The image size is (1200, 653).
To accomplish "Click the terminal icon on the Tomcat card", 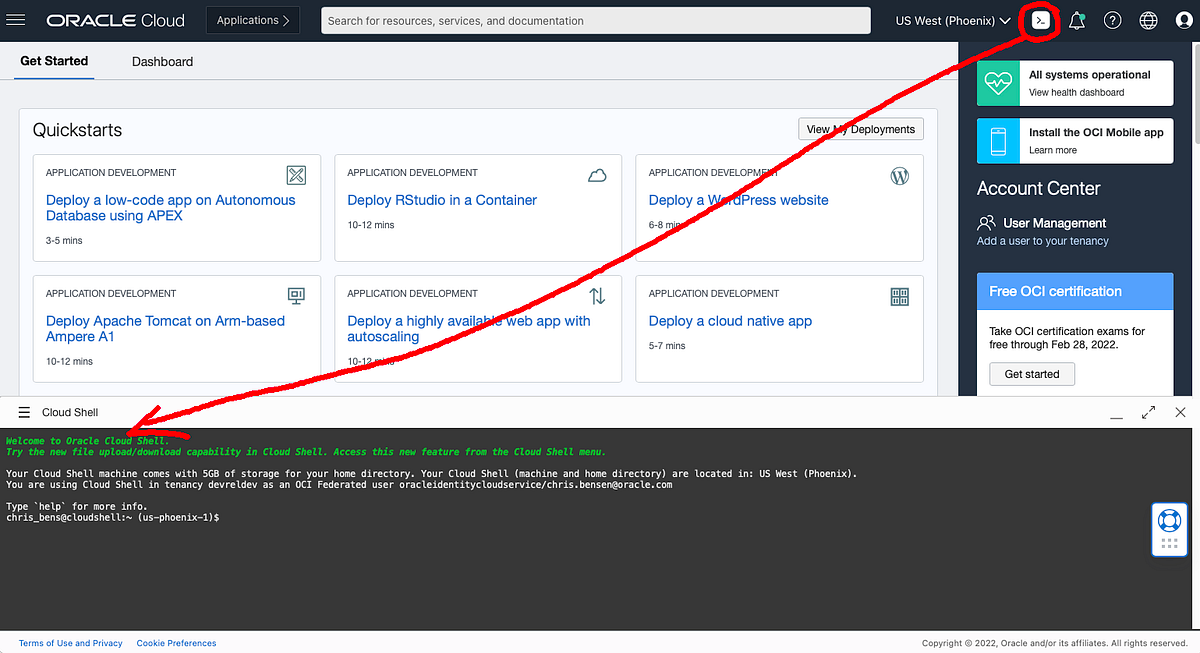I will pos(295,295).
